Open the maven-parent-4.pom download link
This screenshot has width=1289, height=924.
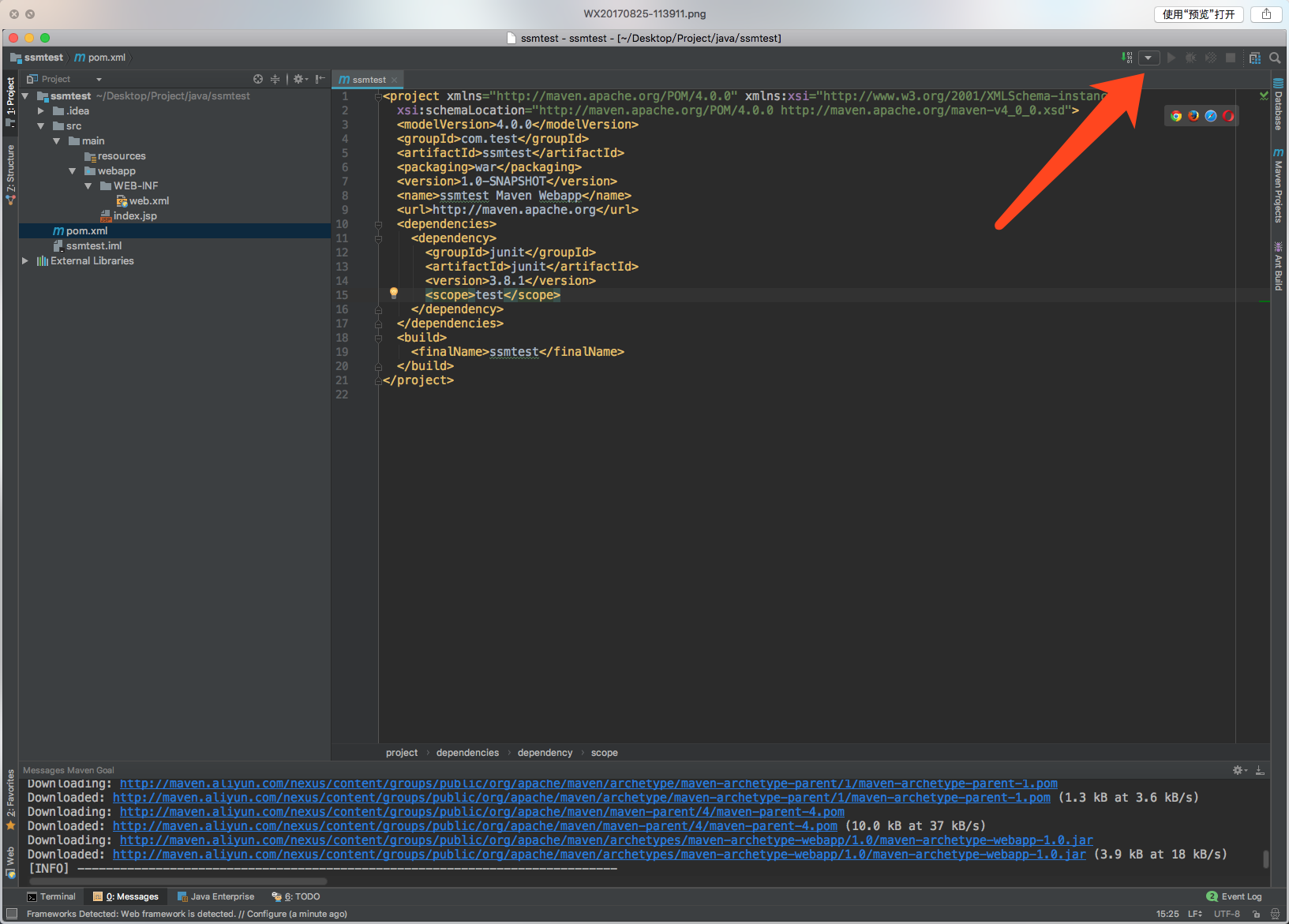tap(482, 812)
